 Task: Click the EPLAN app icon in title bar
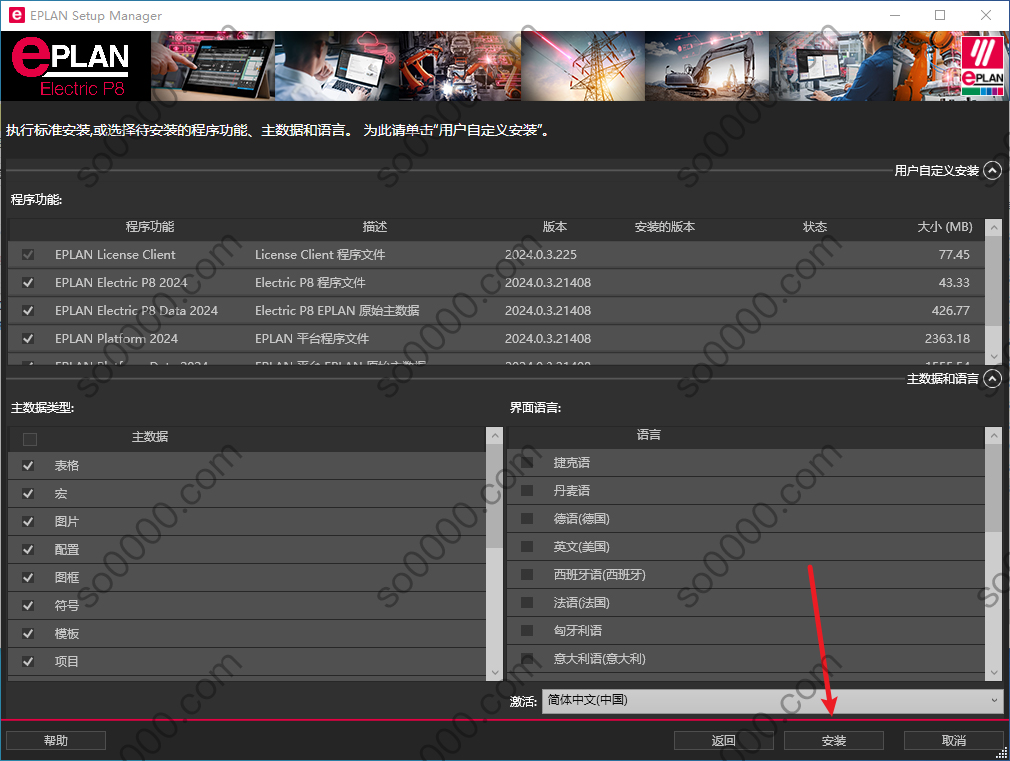16,15
